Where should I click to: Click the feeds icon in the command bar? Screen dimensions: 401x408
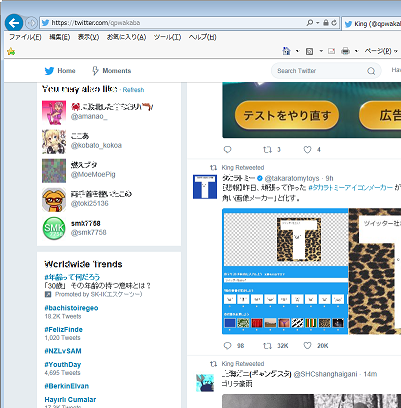[x=310, y=51]
